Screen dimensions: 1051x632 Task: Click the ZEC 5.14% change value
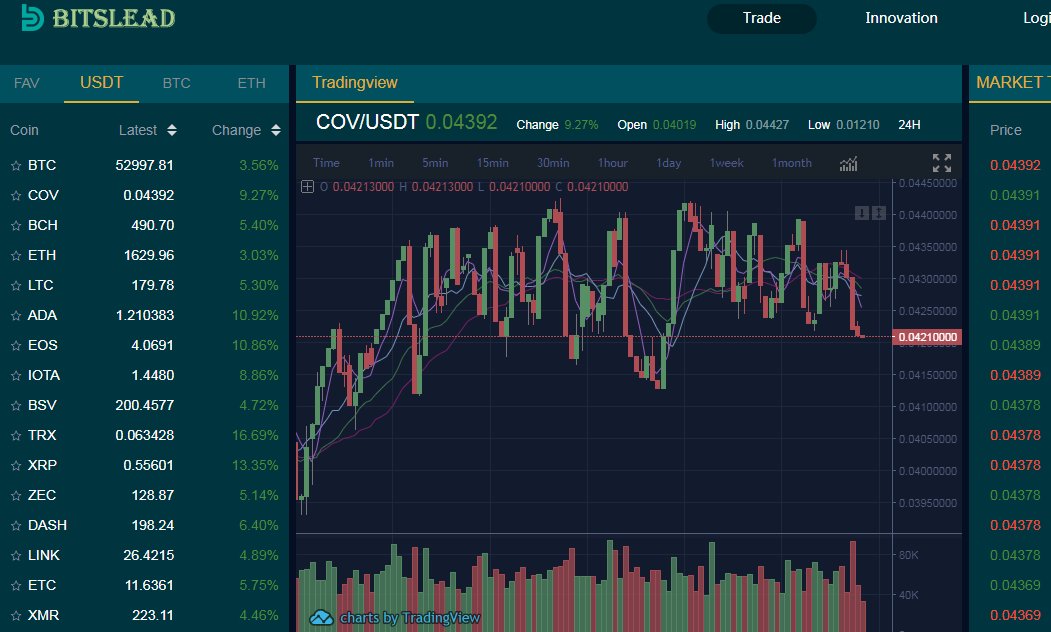click(x=259, y=495)
